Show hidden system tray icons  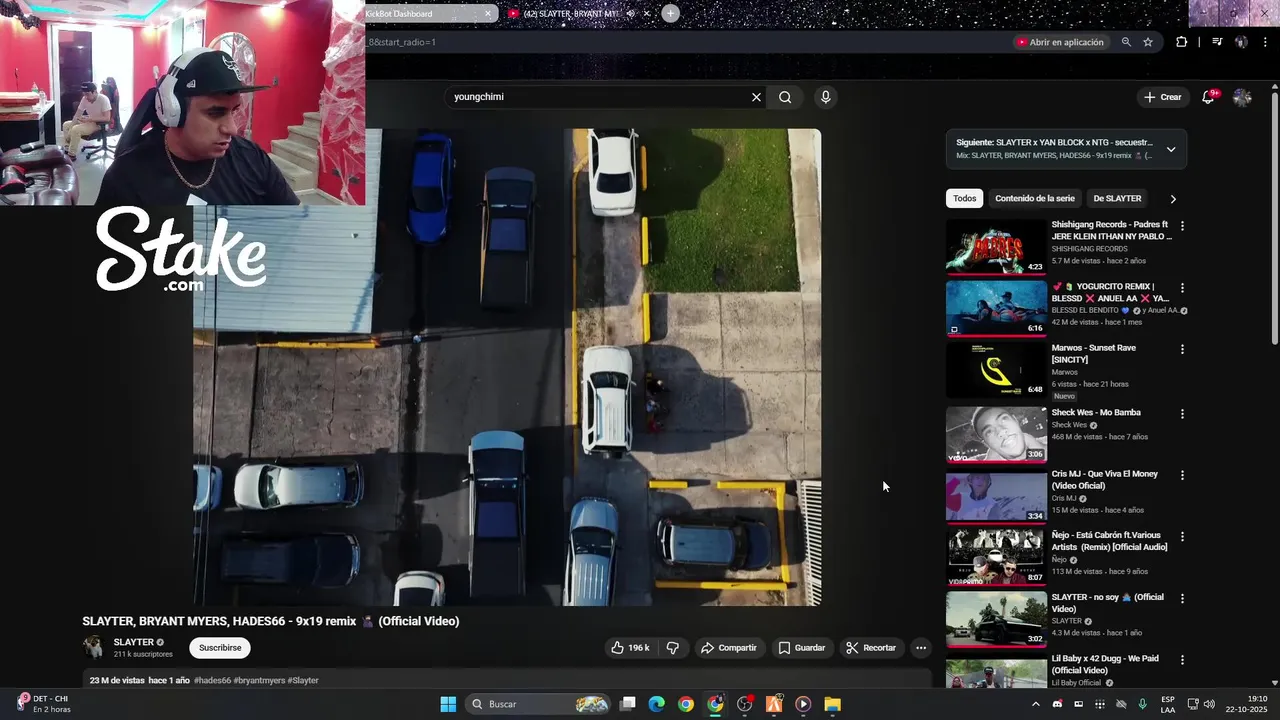coord(1035,704)
